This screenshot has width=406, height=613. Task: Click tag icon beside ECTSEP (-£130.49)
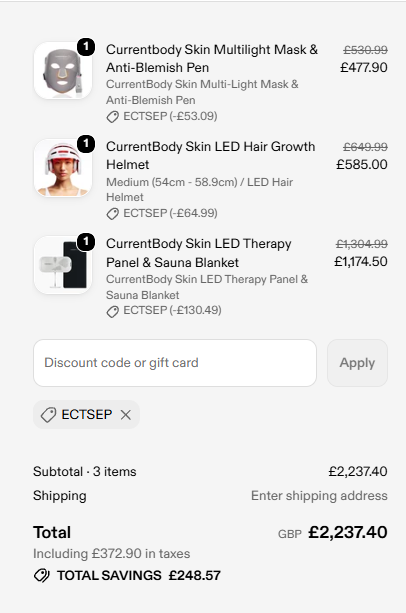click(x=113, y=311)
